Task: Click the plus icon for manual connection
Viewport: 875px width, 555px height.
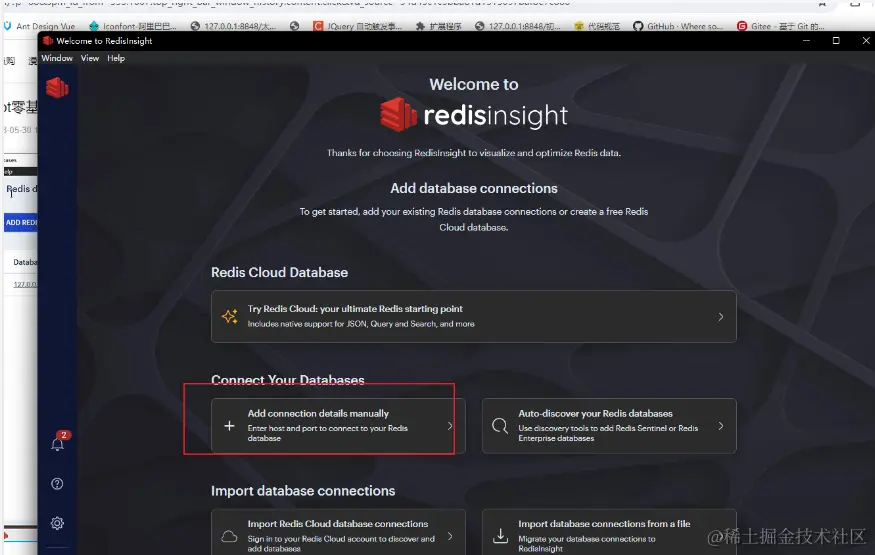Action: [230, 426]
